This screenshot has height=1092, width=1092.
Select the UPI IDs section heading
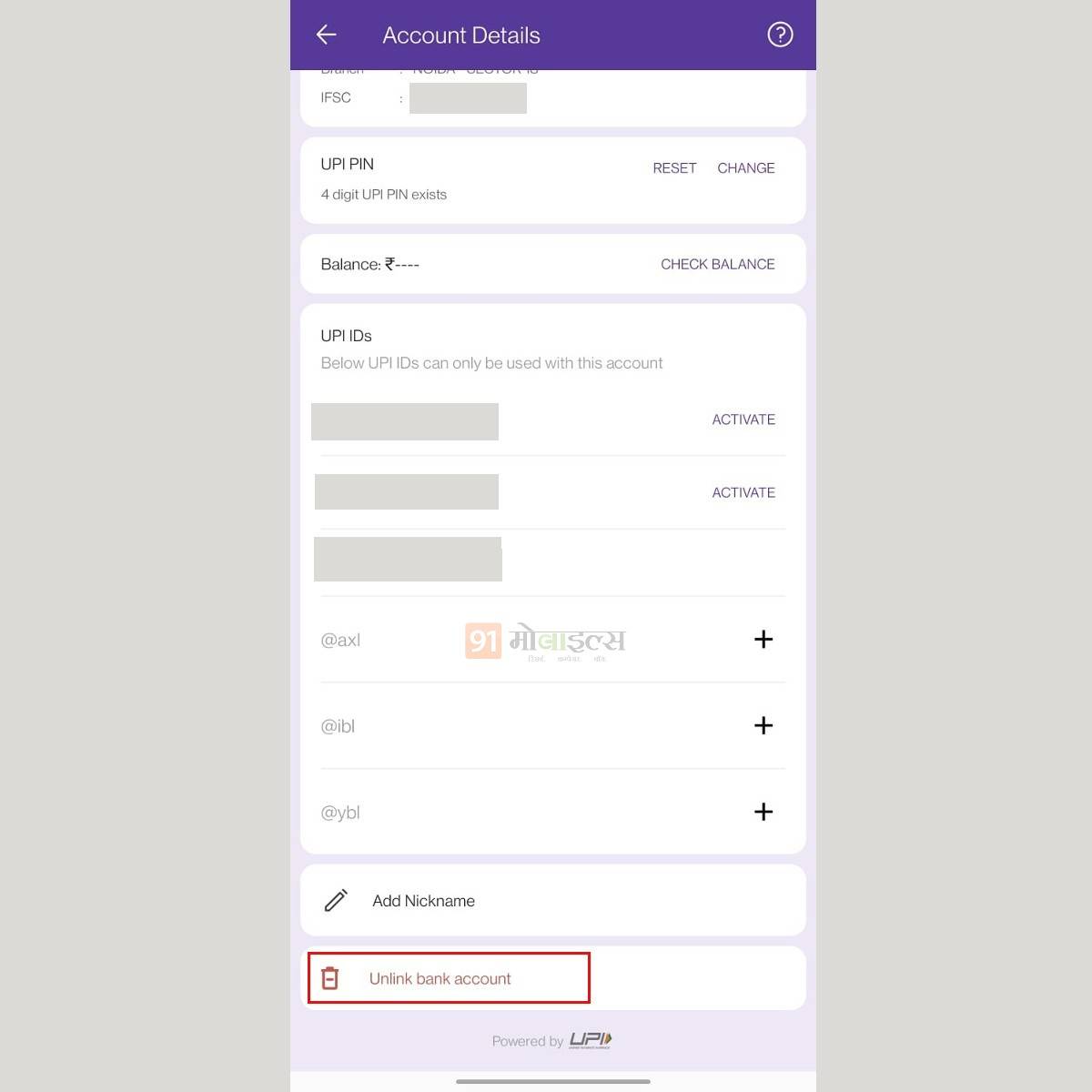pos(346,335)
